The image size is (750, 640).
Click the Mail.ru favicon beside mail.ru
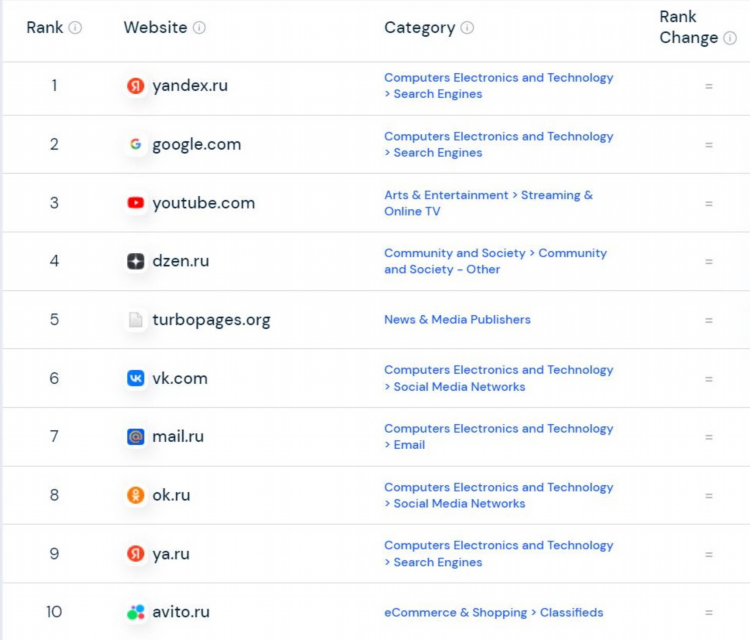tap(136, 437)
